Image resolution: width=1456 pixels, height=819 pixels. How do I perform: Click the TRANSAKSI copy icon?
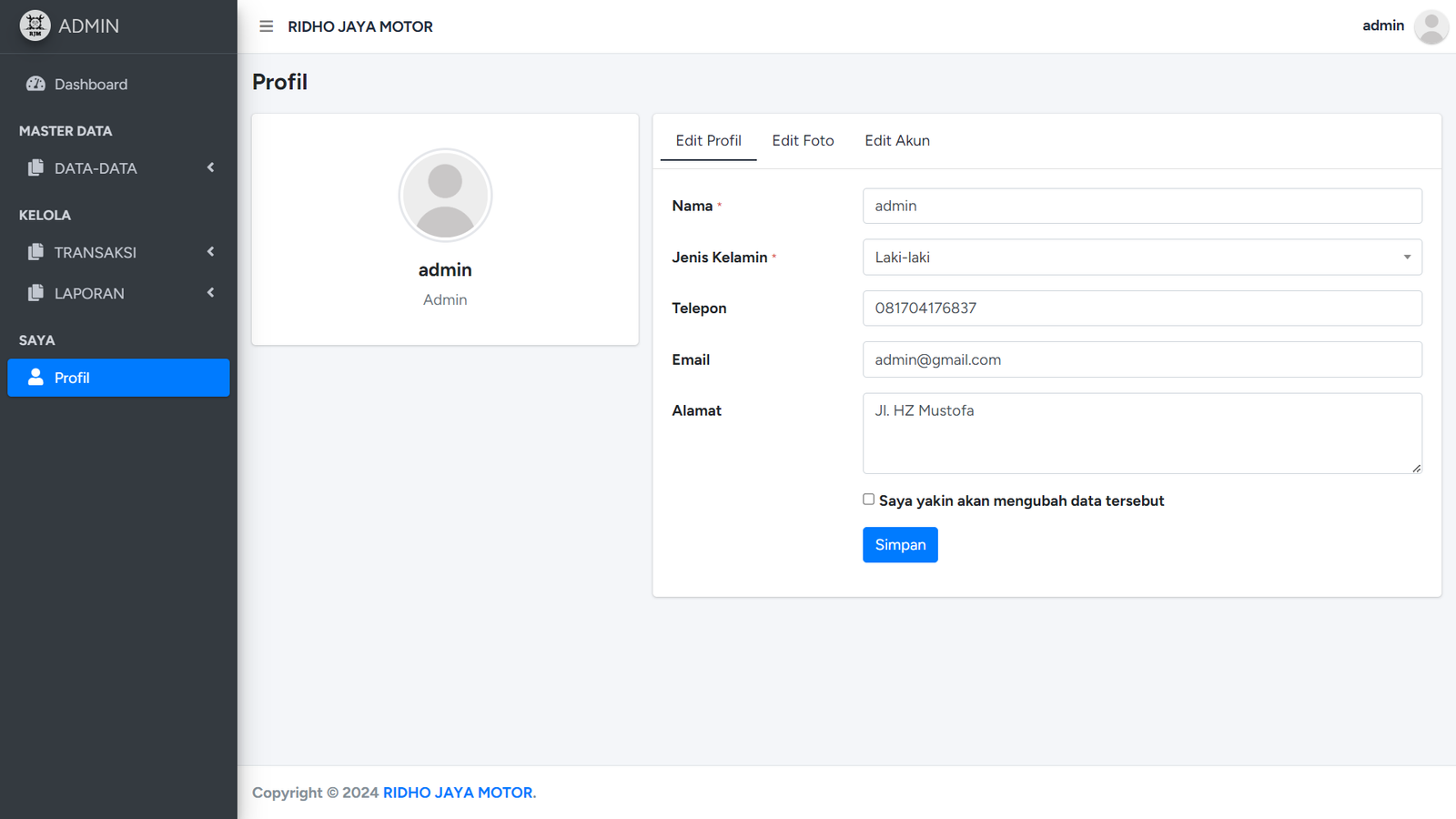point(35,252)
